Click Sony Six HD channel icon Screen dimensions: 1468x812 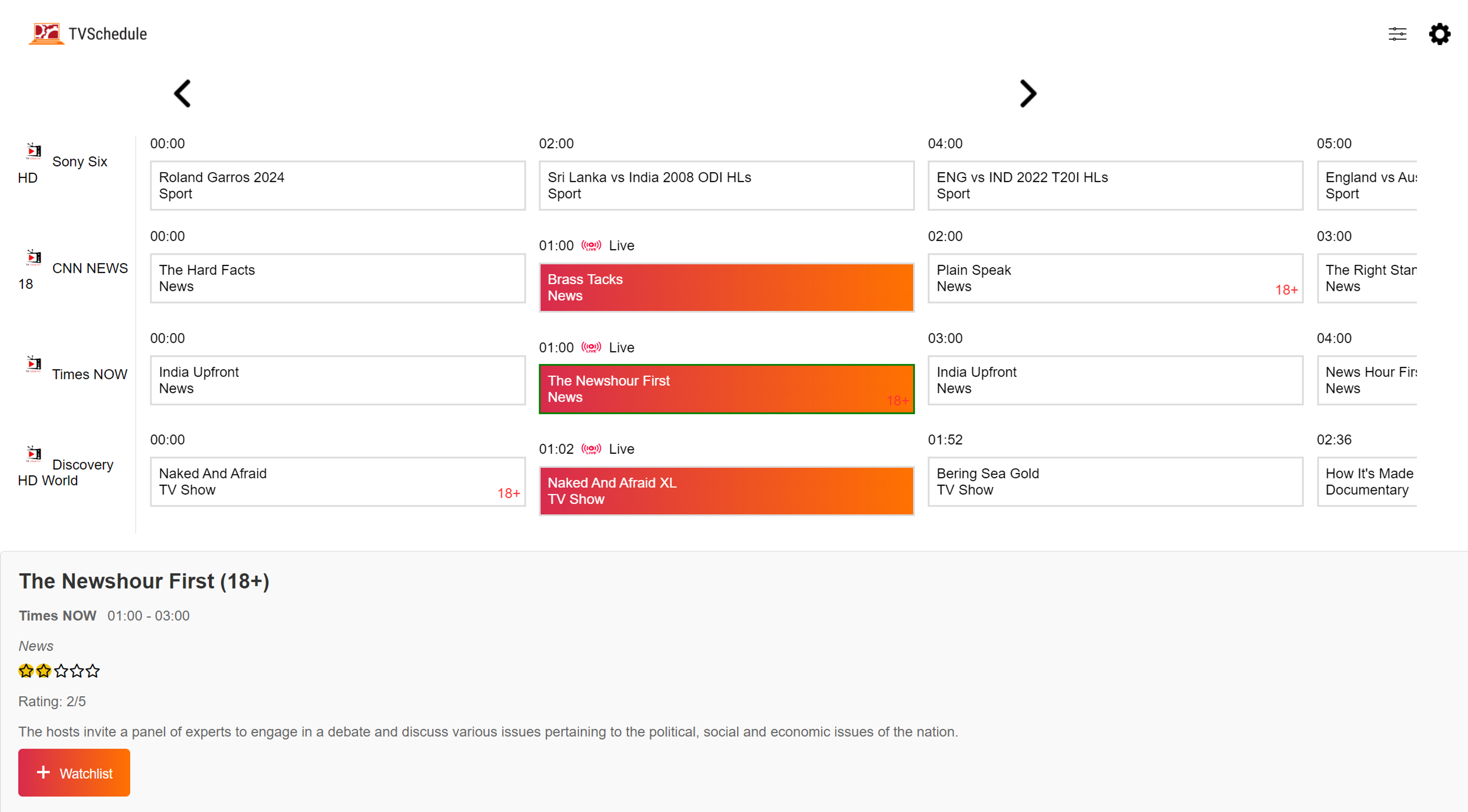coord(34,151)
